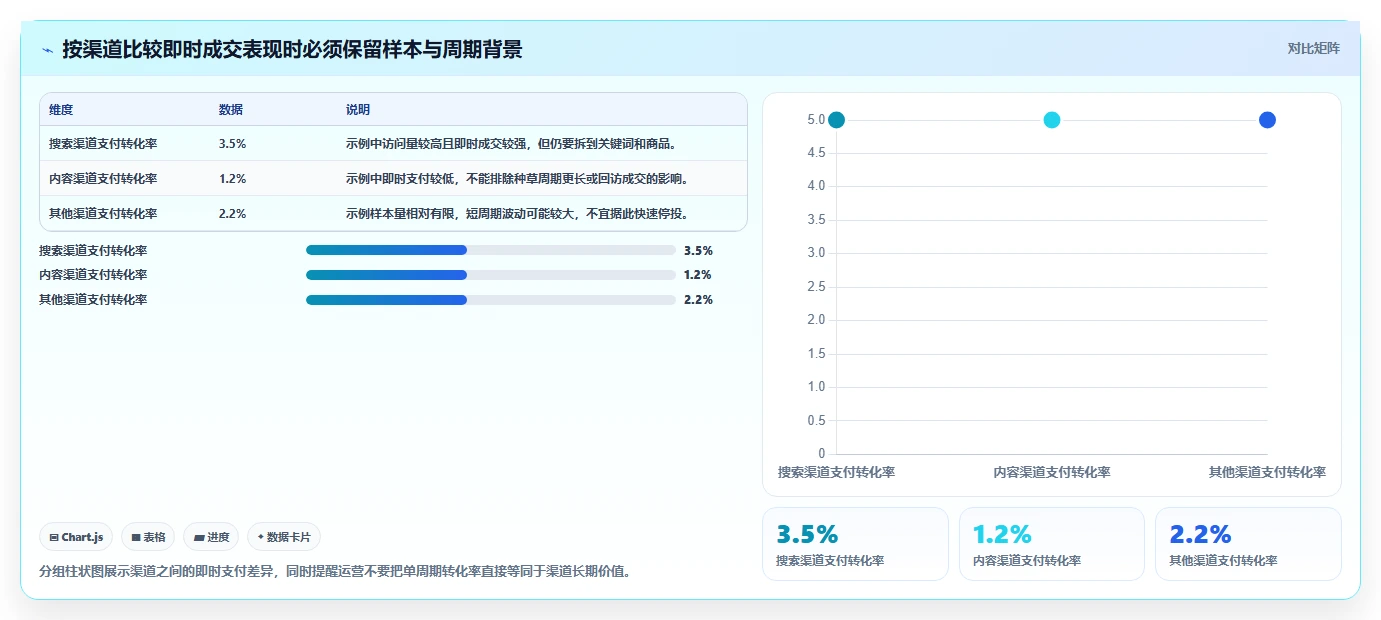The width and height of the screenshot is (1381, 620).
Task: Click the 内容渠道支付转化率 progress row label
Action: pyautogui.click(x=93, y=275)
